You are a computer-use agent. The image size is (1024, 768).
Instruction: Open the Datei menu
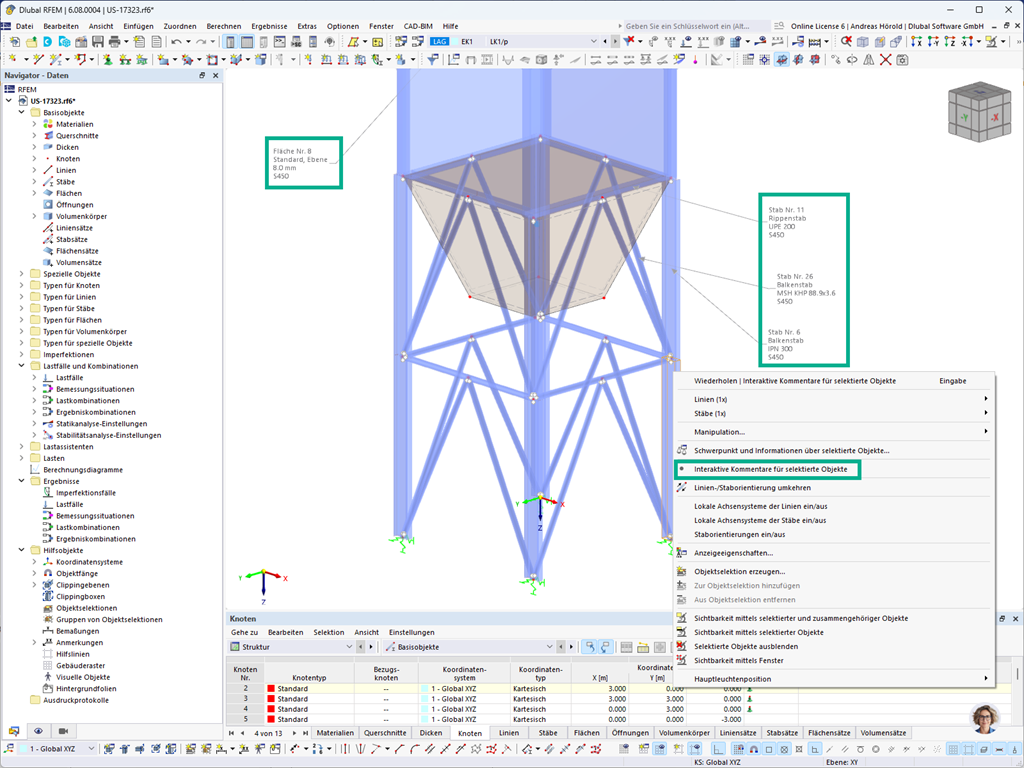point(24,26)
